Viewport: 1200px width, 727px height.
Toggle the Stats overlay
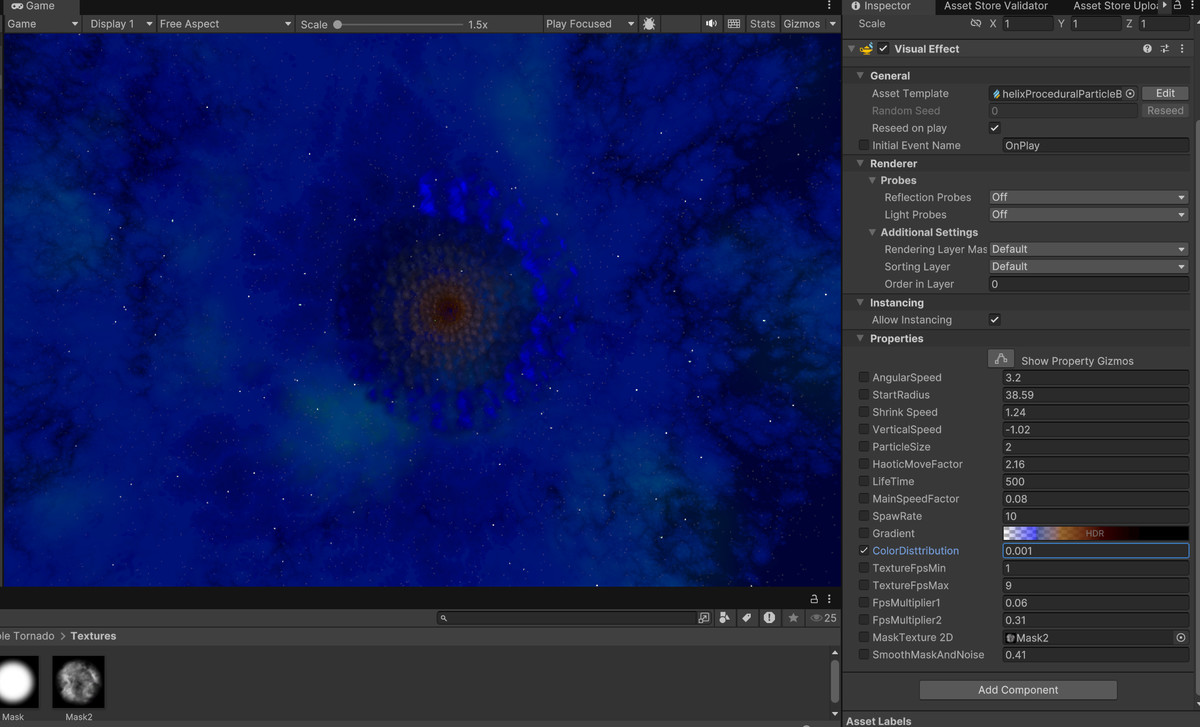(x=762, y=23)
